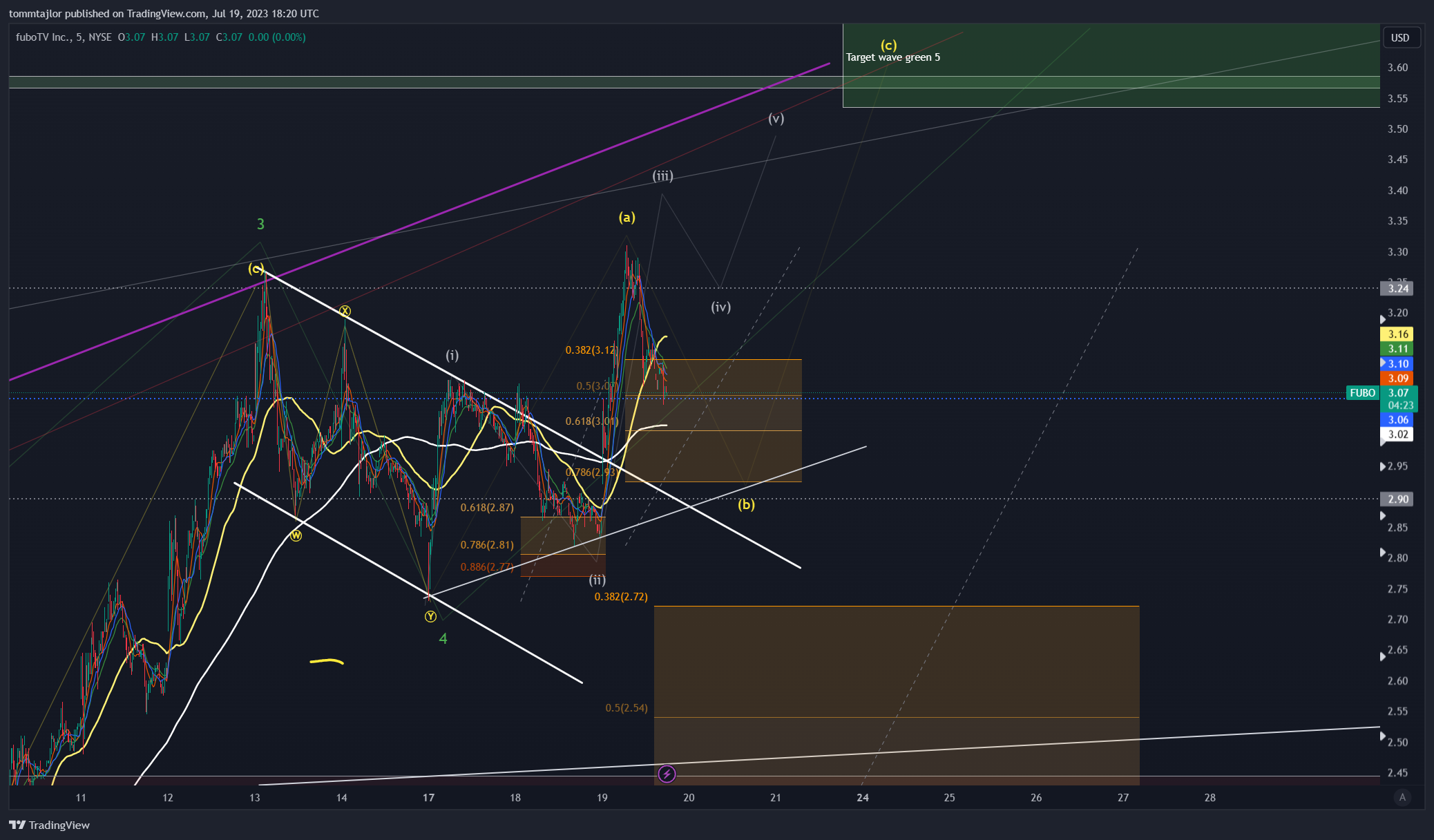Click the 0.382(2.72) Fibonacci label
Viewport: 1434px width, 840px height.
click(621, 597)
